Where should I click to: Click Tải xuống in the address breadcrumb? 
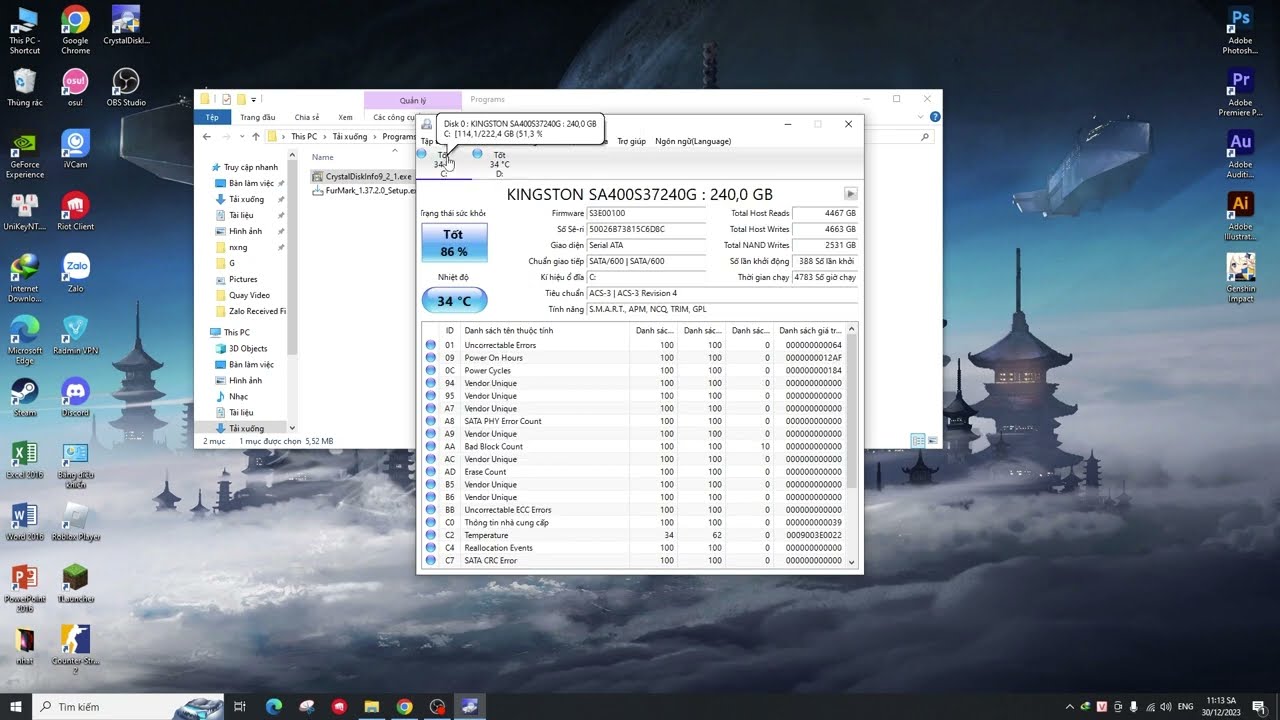(x=349, y=137)
